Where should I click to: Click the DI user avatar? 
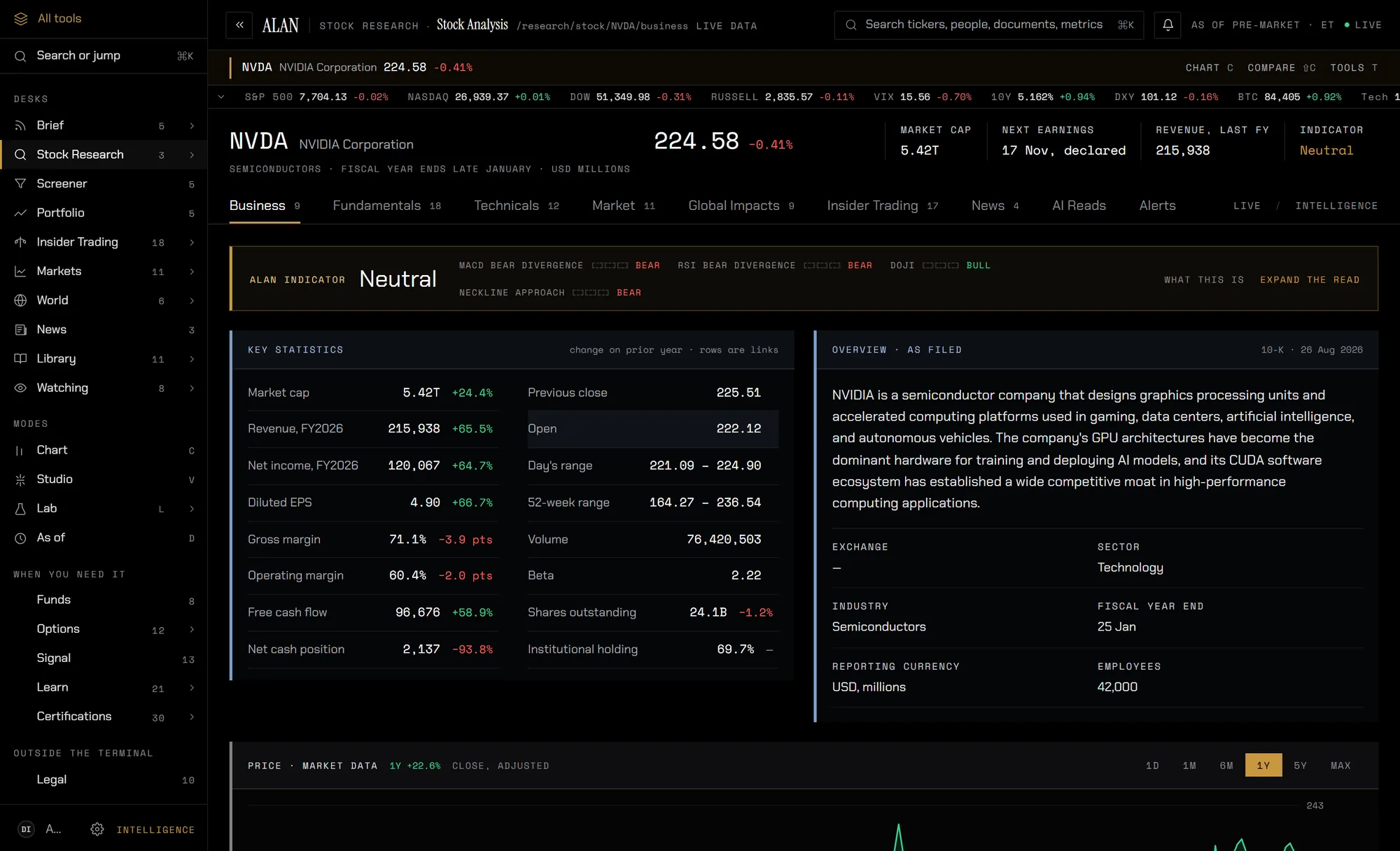tap(26, 829)
